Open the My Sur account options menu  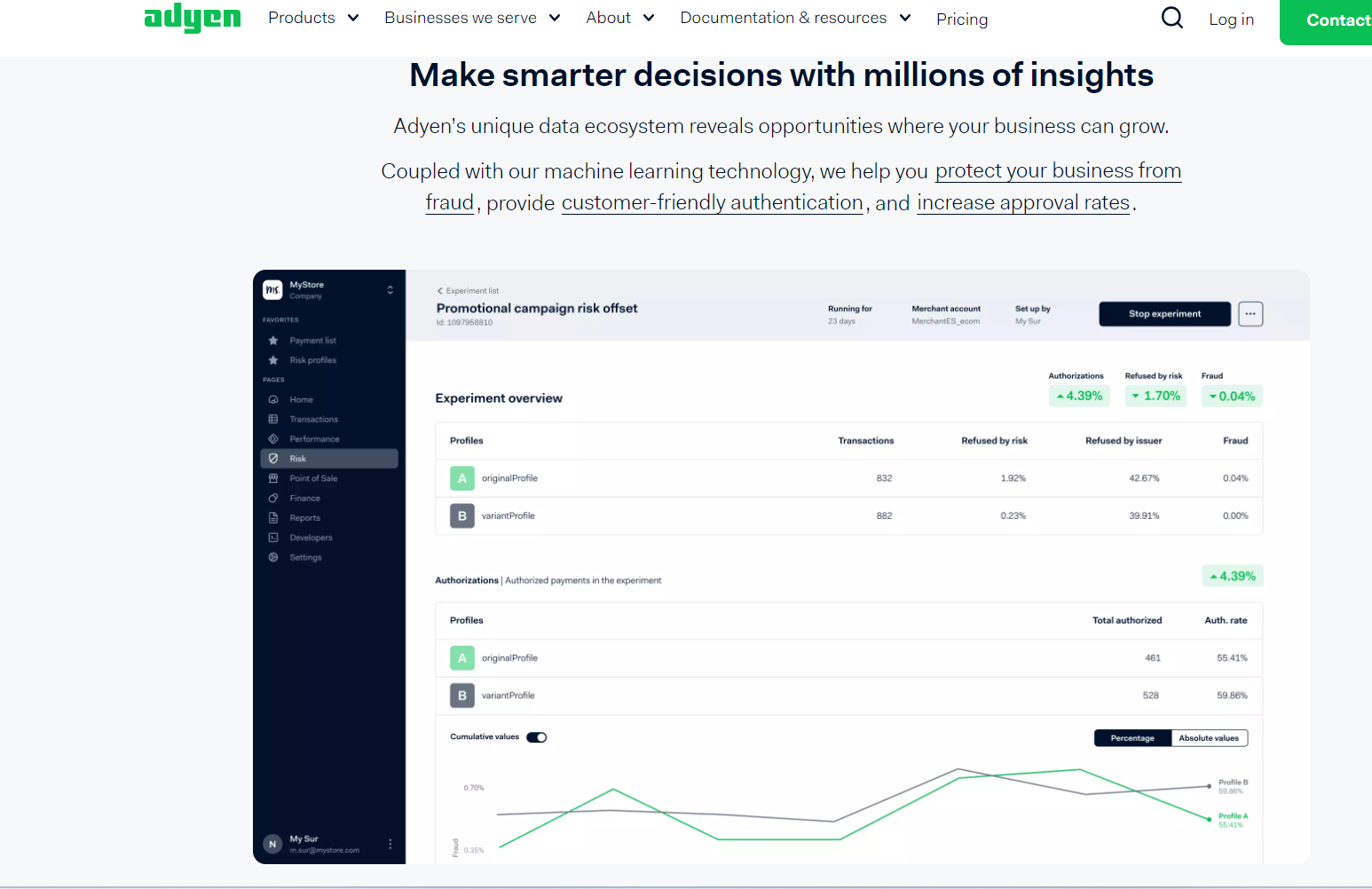tap(390, 844)
